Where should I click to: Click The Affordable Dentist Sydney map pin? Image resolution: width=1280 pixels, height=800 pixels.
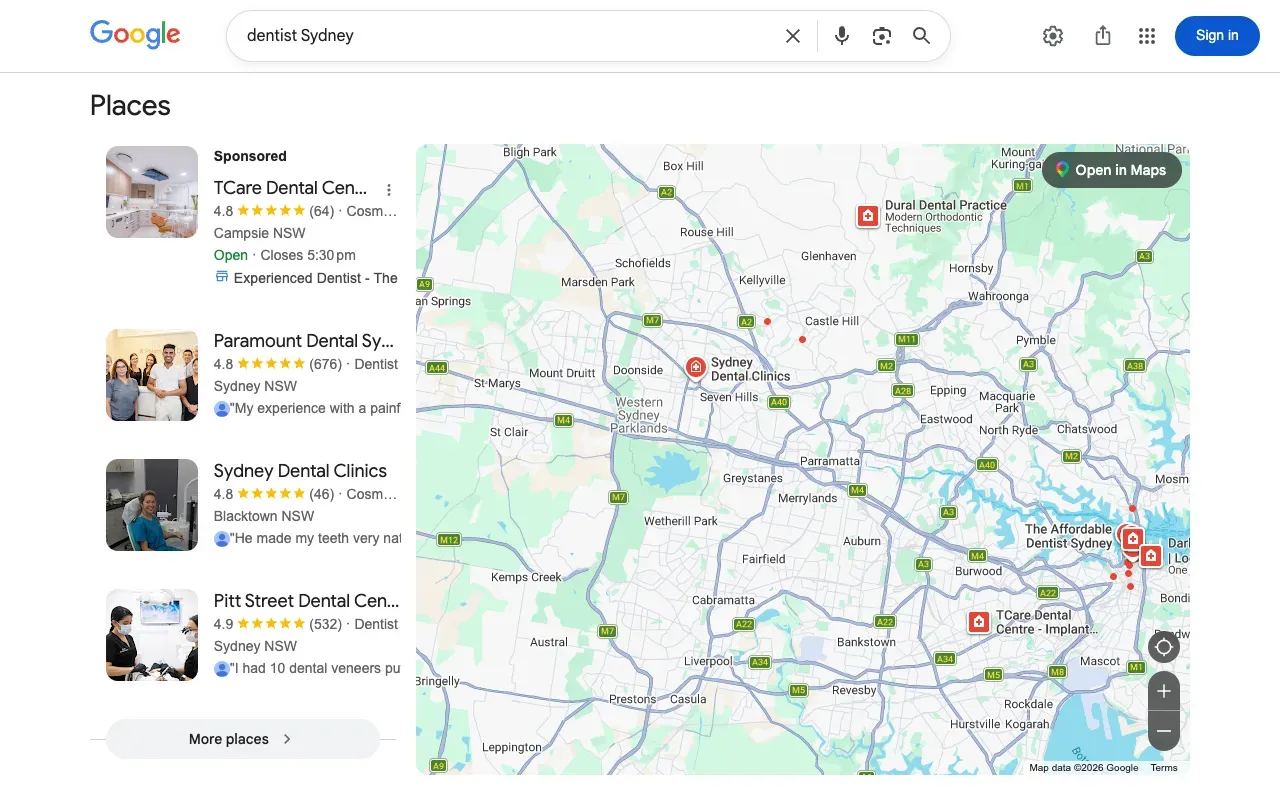click(1133, 539)
